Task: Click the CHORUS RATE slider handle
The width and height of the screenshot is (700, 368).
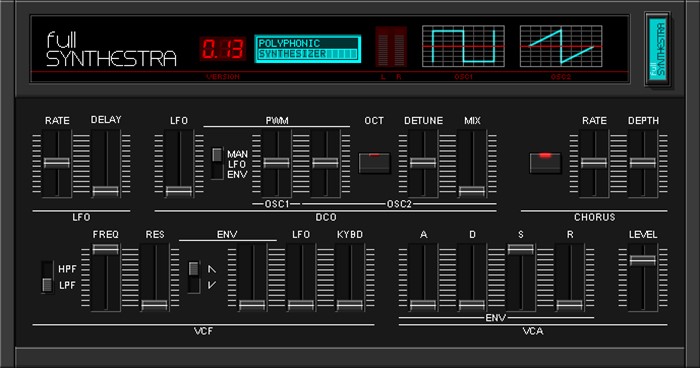Action: click(x=594, y=163)
